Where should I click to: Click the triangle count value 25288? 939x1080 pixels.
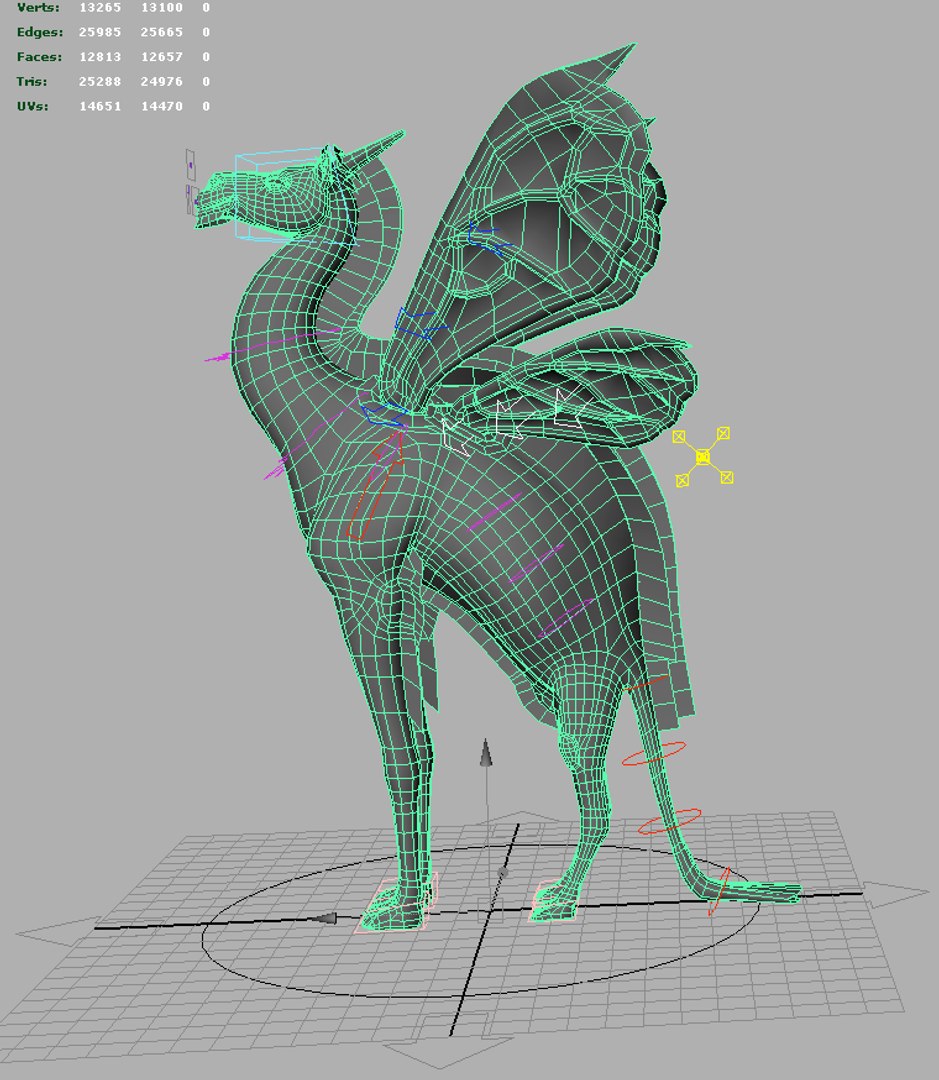100,82
